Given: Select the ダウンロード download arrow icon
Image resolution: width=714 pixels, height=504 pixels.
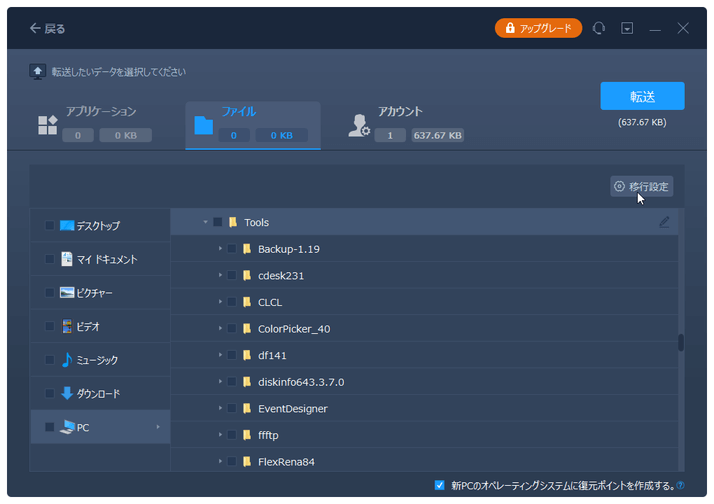Looking at the screenshot, I should point(67,393).
